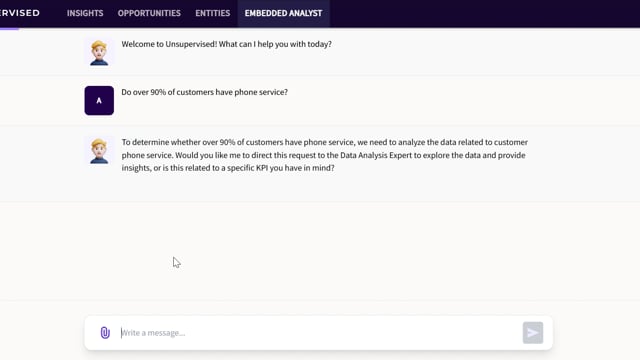The height and width of the screenshot is (360, 640).
Task: Focus the Write a message input field
Action: (x=318, y=333)
